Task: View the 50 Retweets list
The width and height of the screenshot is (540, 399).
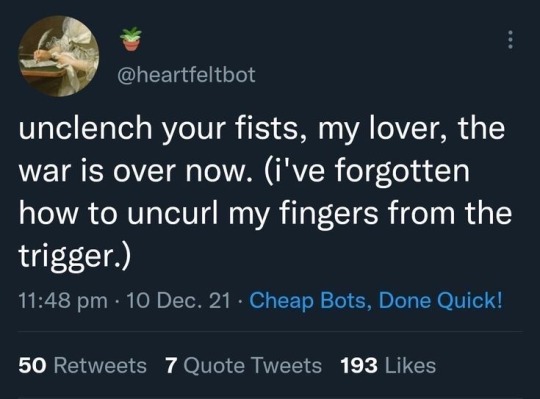Action: coord(83,365)
